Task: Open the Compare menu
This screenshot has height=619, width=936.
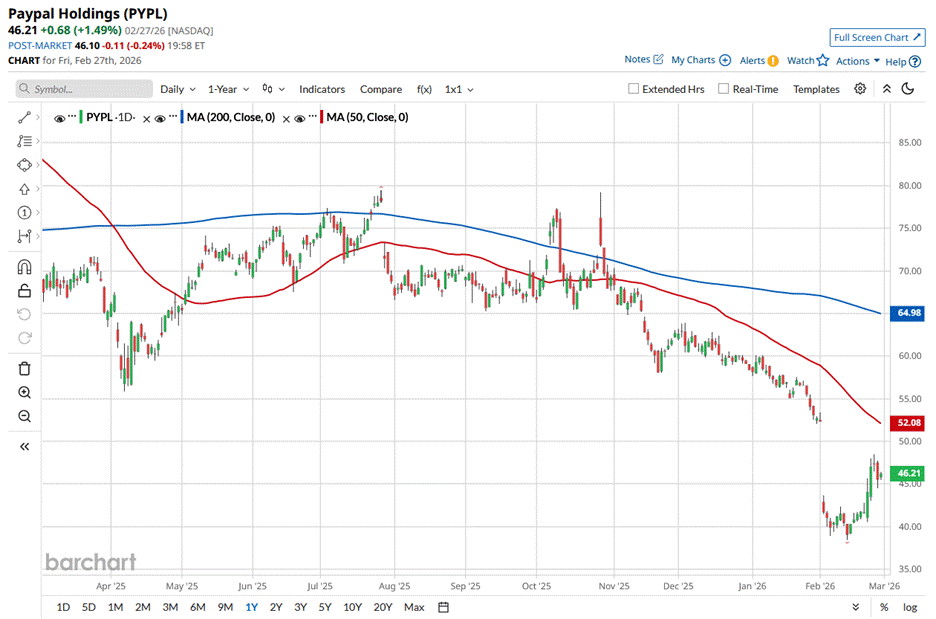Action: click(x=380, y=89)
